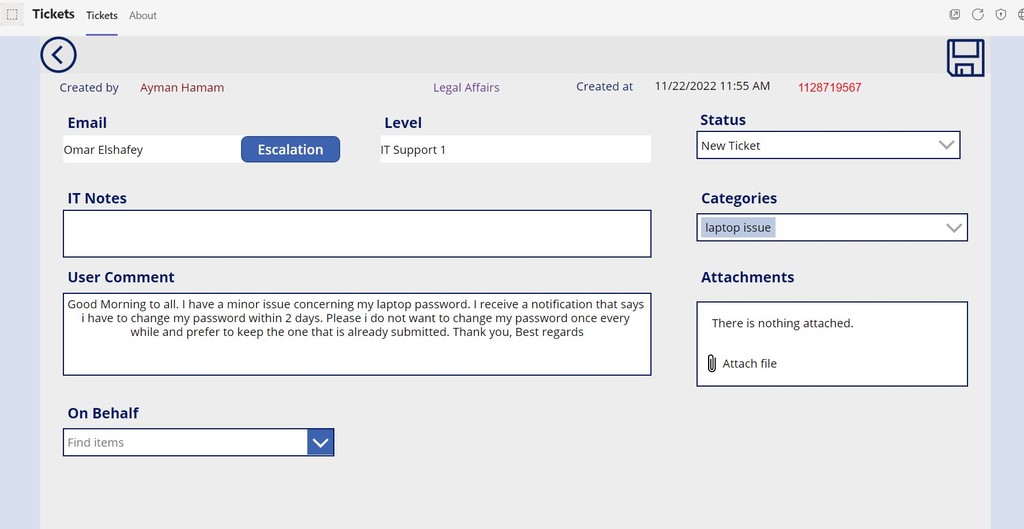
Task: Open the shield permissions icon
Action: click(x=1000, y=14)
